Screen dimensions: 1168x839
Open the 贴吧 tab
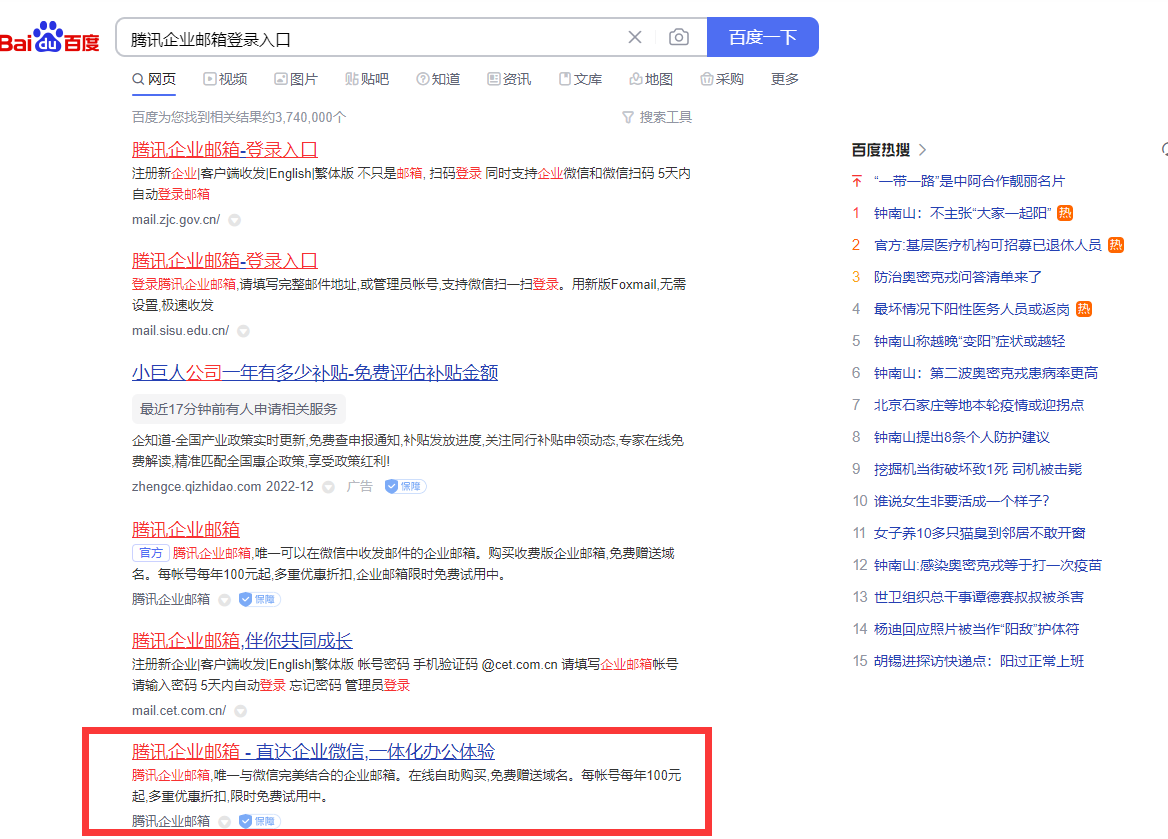(x=367, y=79)
